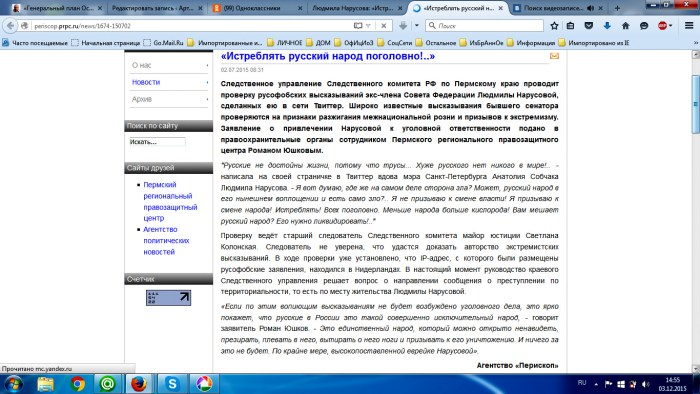Viewport: 700px width, 394px height.
Task: Click the article headline link
Action: pyautogui.click(x=328, y=56)
